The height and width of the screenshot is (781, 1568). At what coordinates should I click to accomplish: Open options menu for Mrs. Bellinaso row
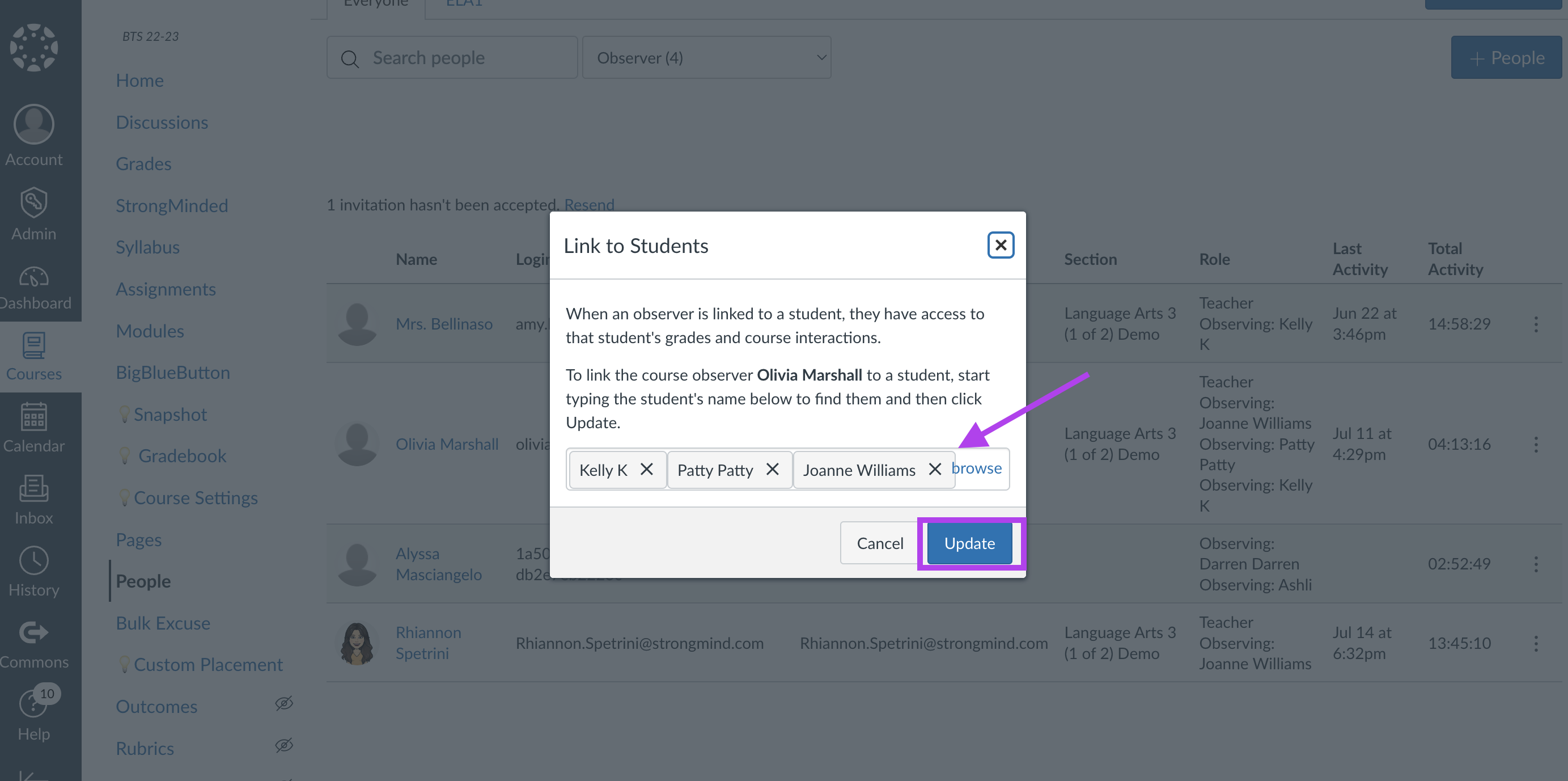coord(1536,324)
